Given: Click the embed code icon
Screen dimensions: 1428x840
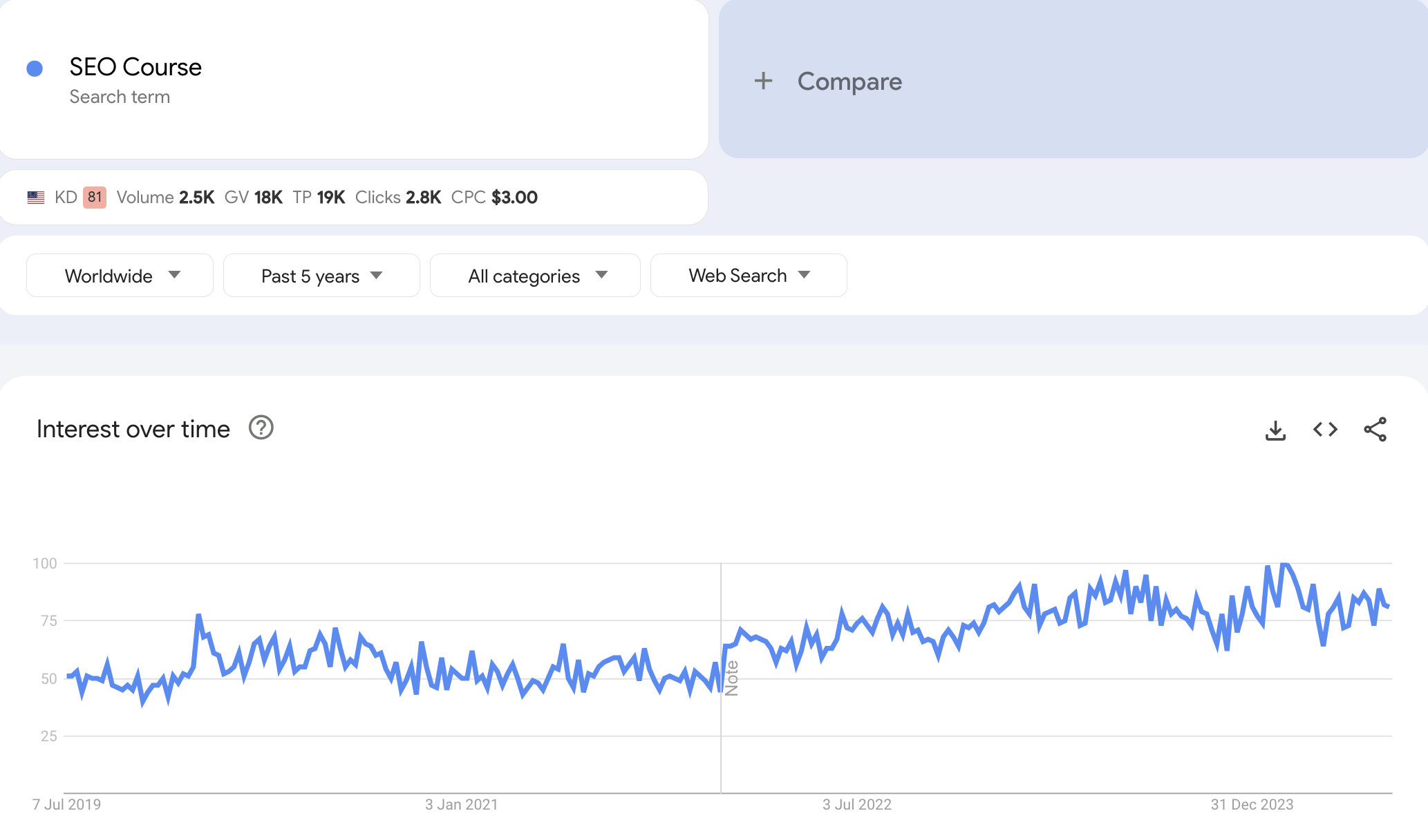Looking at the screenshot, I should tap(1325, 430).
